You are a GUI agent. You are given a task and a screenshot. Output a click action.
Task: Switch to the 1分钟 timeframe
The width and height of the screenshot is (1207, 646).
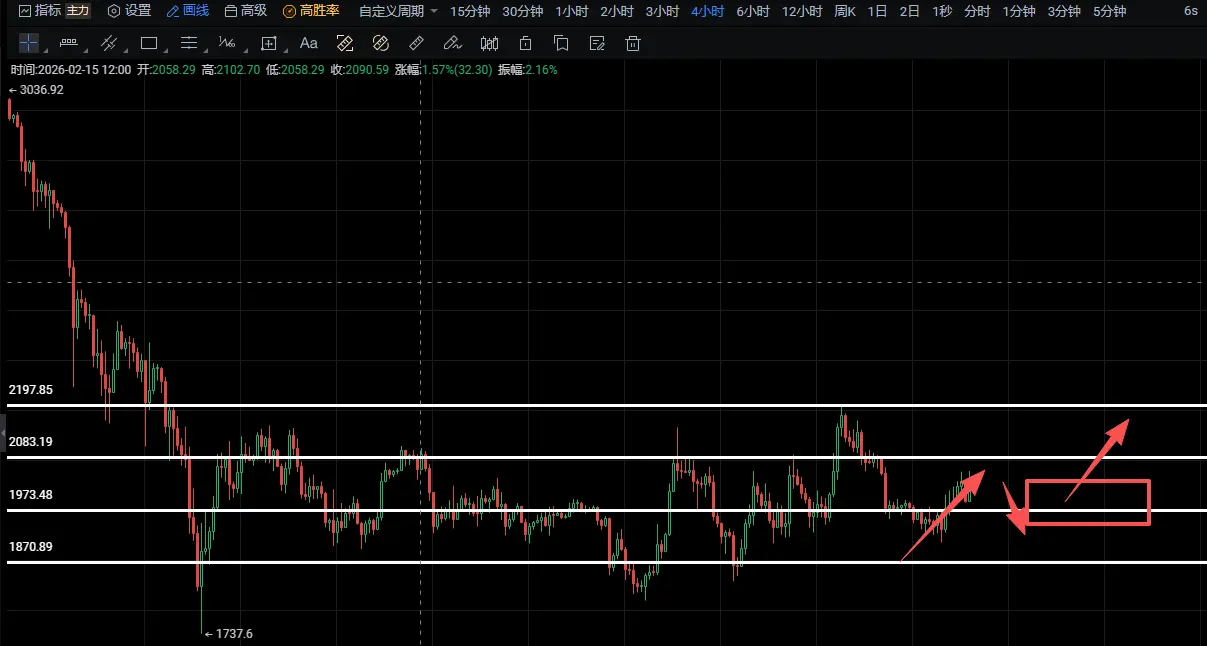pyautogui.click(x=1018, y=11)
